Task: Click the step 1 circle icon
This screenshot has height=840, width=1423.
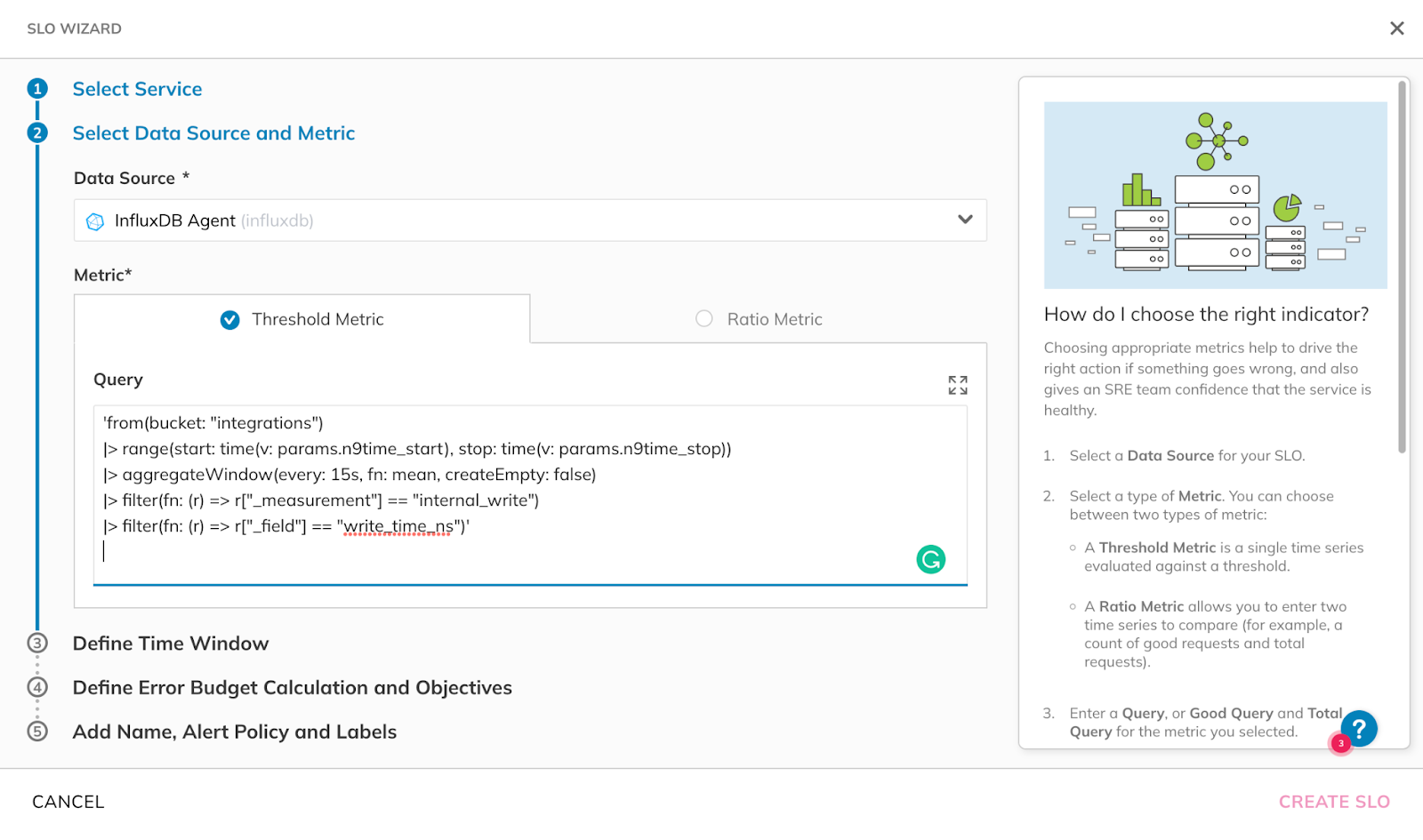Action: click(37, 89)
